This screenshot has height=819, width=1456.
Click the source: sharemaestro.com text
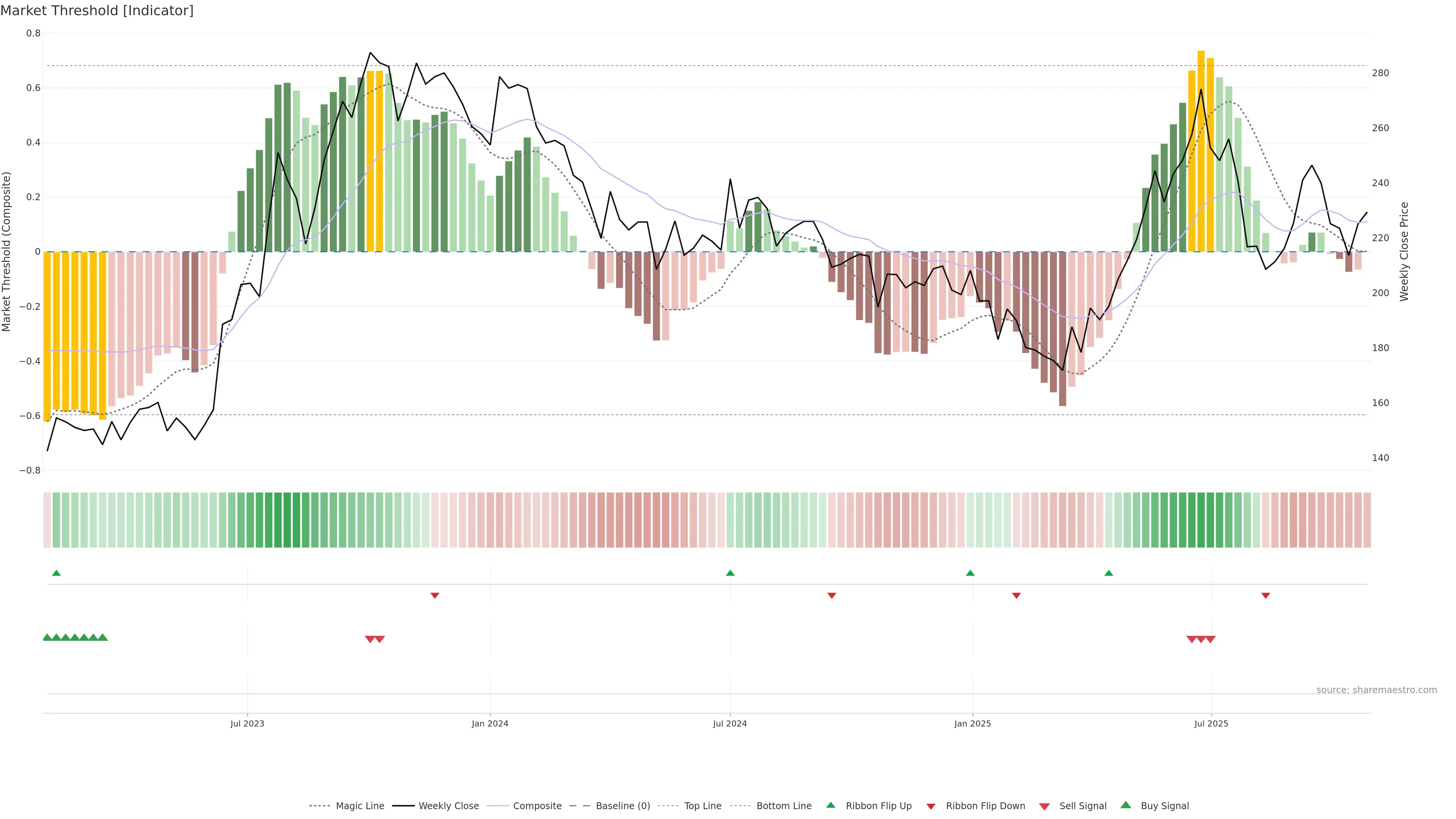1376,690
